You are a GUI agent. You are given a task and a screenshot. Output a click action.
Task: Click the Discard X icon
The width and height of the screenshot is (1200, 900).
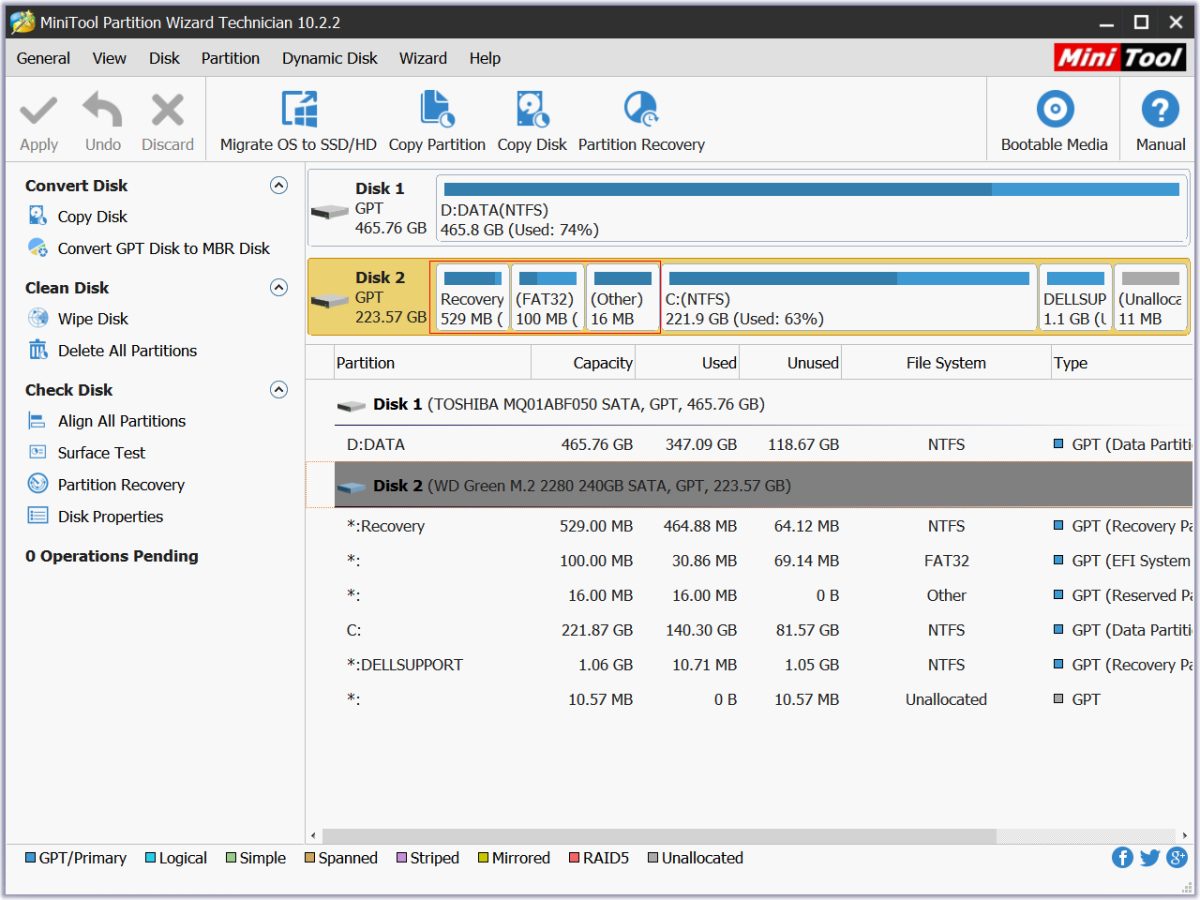click(x=167, y=110)
